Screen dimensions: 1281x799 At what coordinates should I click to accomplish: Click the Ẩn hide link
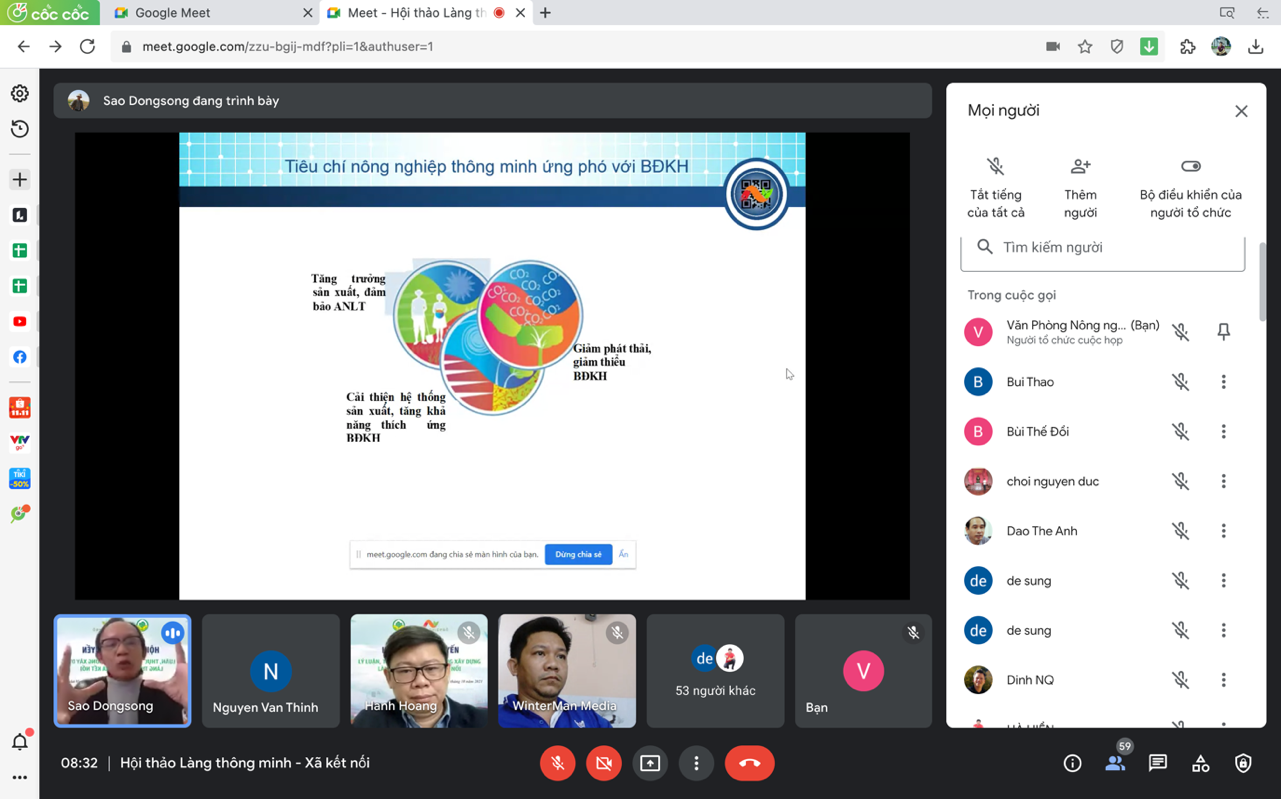coord(623,554)
